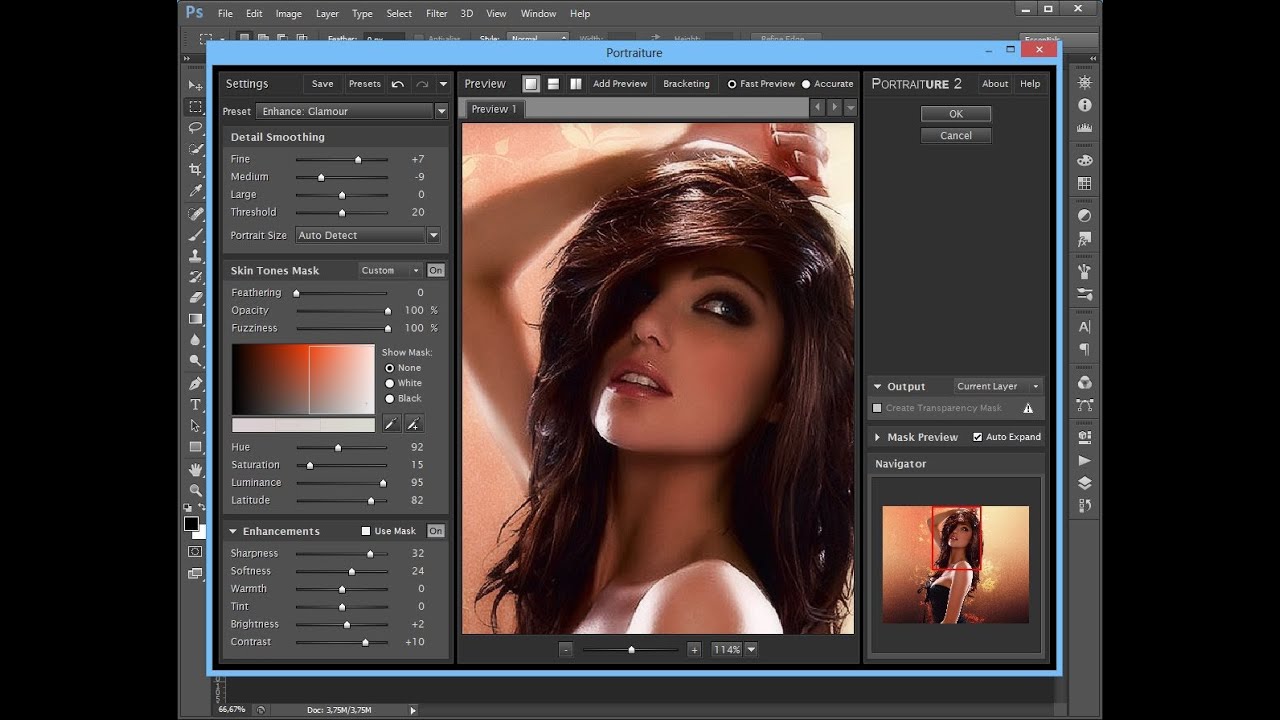Open the Filter menu
Viewport: 1280px width, 720px height.
tap(436, 14)
